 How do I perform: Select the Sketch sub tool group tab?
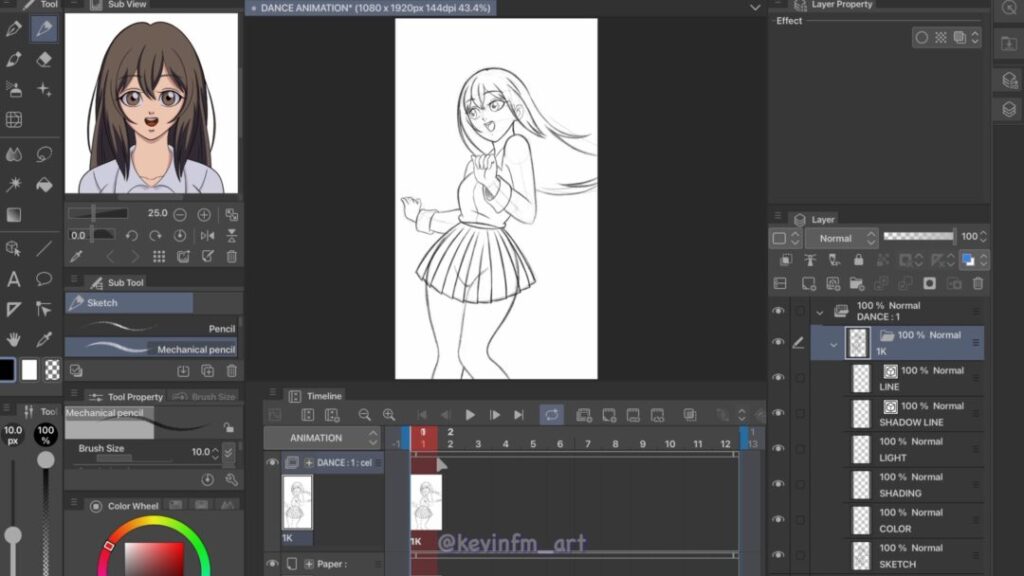coord(129,303)
